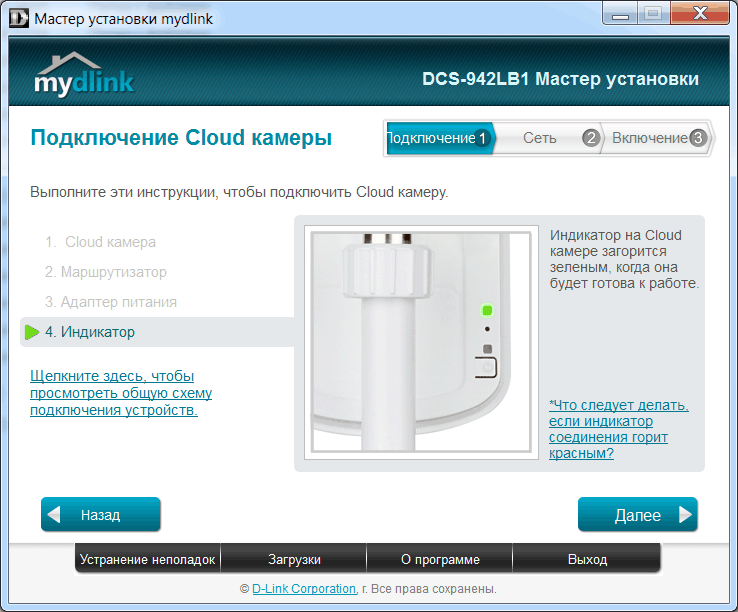Click the green arrow beside Индикатор

[32, 332]
